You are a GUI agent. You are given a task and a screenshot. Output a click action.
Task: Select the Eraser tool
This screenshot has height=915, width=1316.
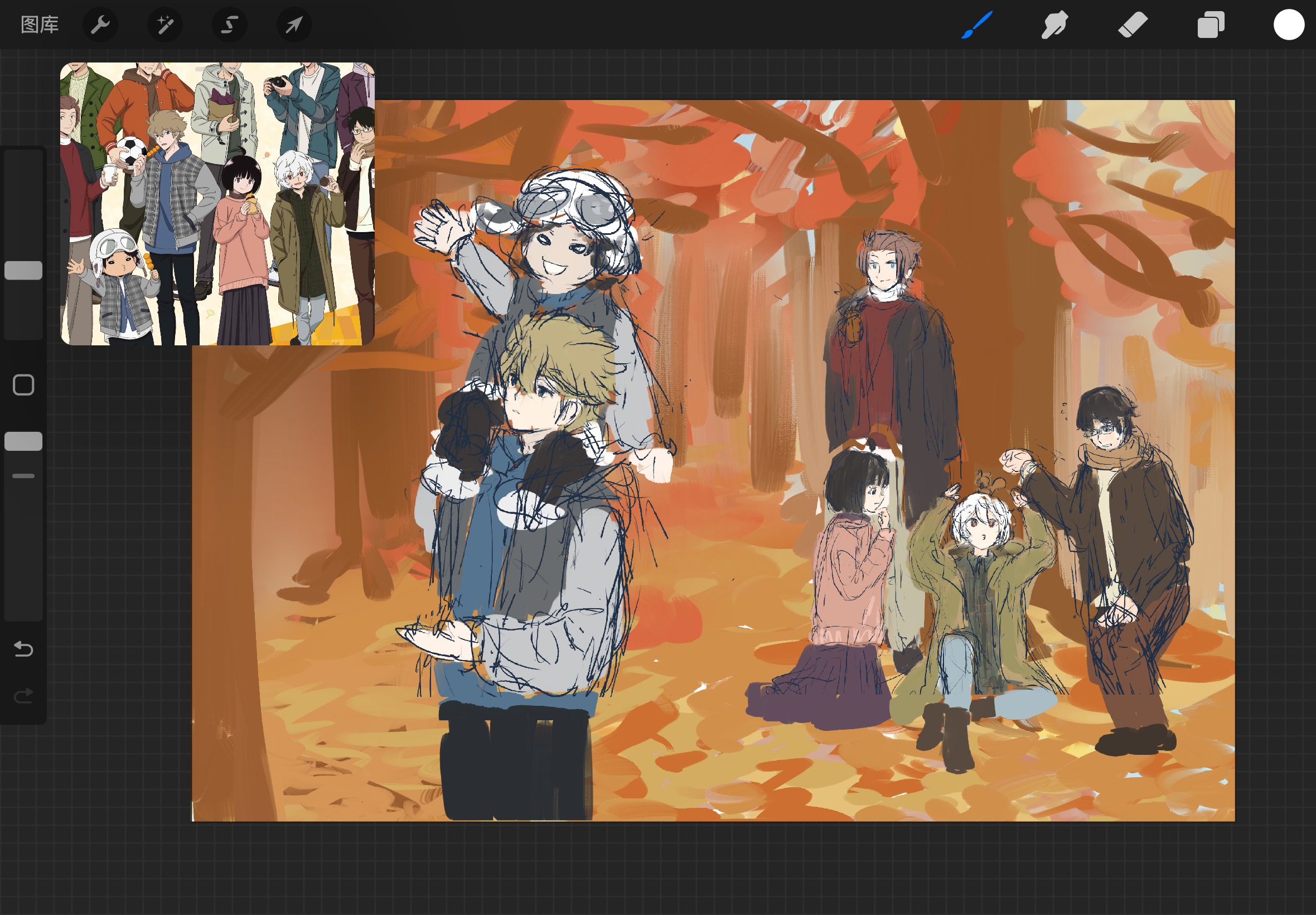tap(1133, 25)
